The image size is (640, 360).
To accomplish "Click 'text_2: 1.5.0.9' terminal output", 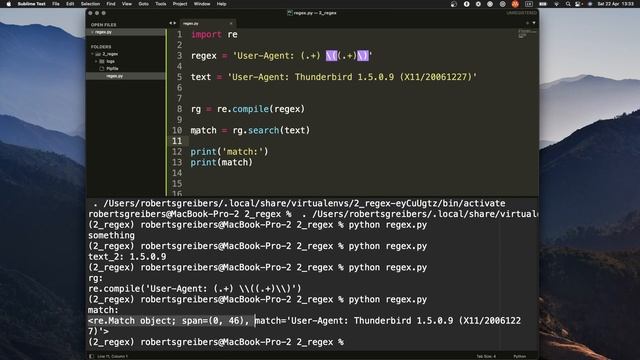I will pyautogui.click(x=127, y=257).
